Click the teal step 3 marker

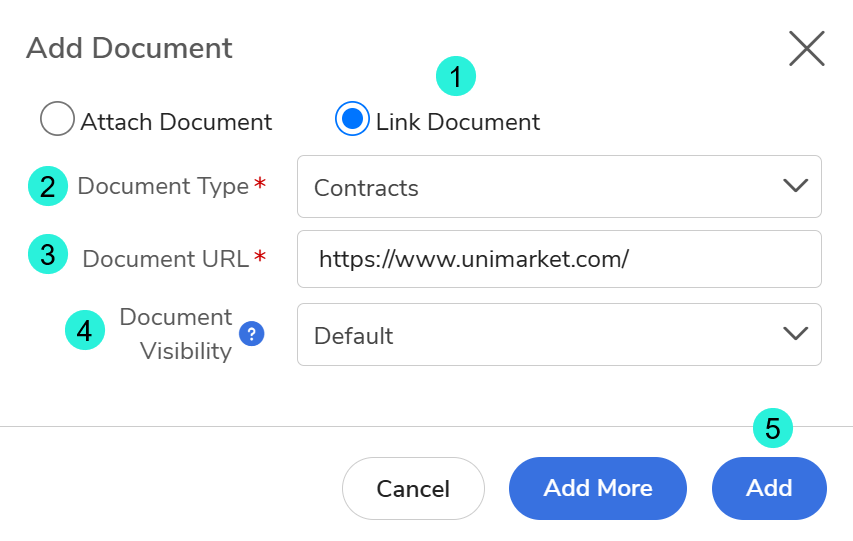(x=48, y=254)
